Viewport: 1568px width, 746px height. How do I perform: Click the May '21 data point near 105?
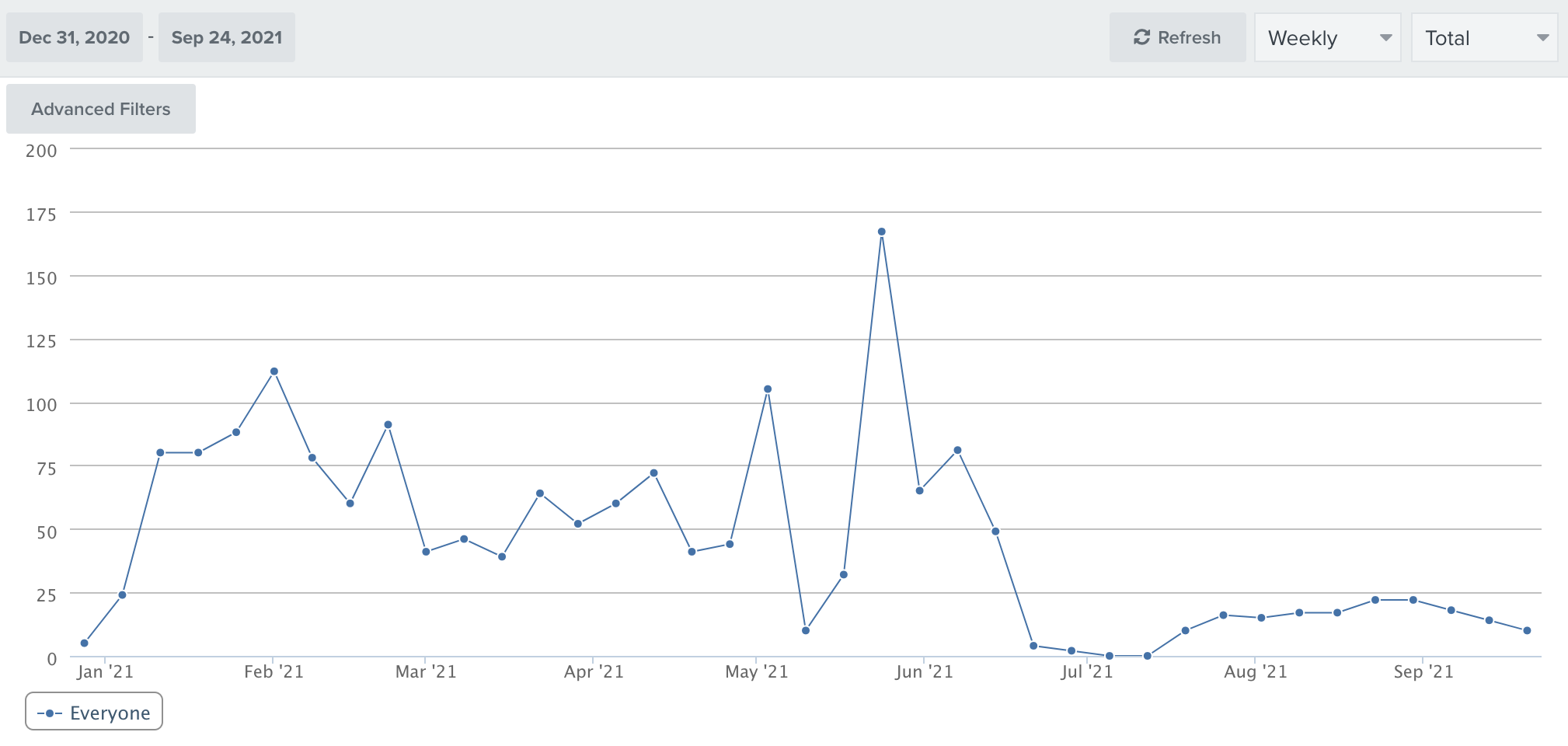[x=768, y=389]
